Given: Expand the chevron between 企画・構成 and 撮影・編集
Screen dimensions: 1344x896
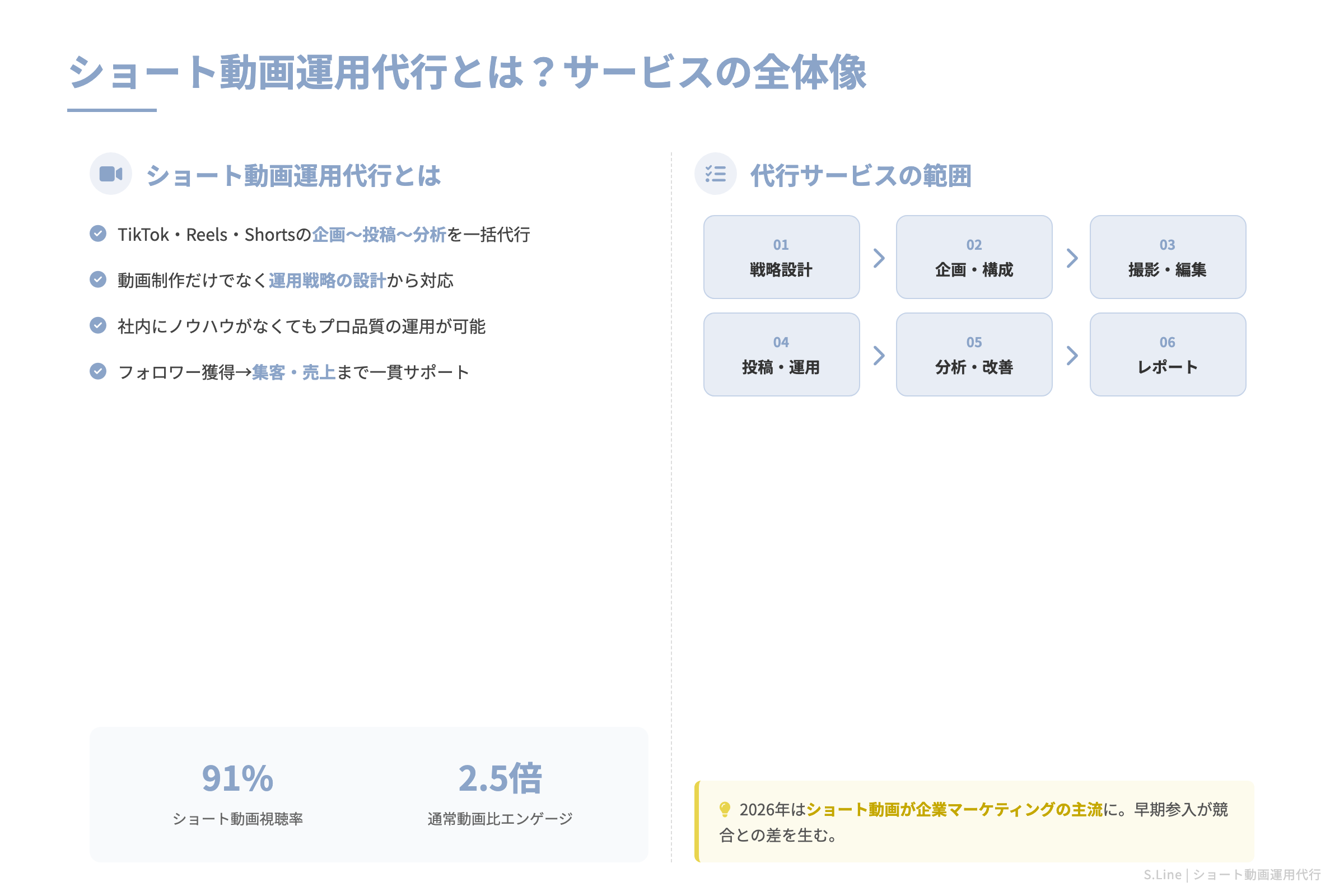Looking at the screenshot, I should point(1071,258).
